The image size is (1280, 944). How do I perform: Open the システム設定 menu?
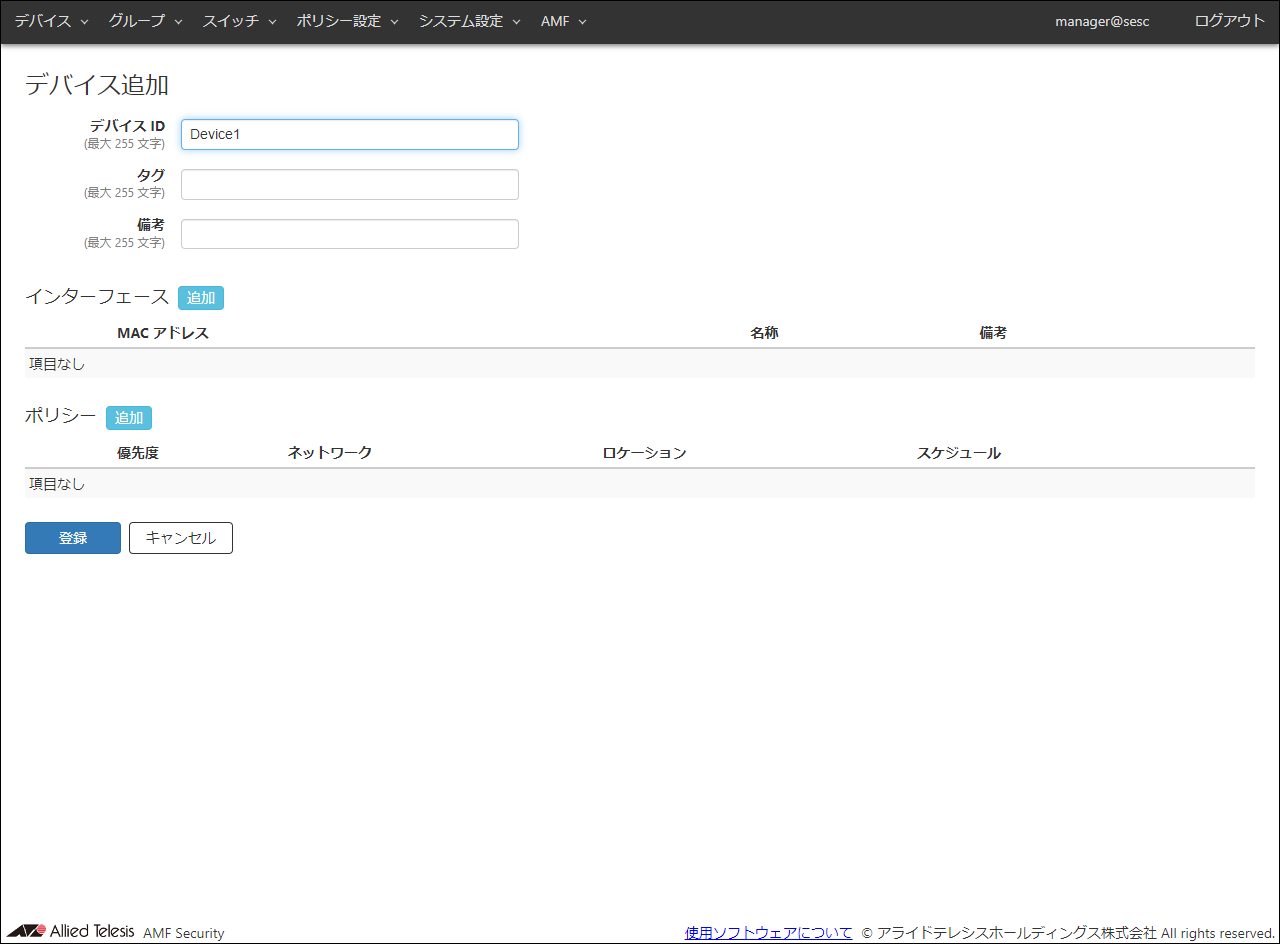click(469, 21)
